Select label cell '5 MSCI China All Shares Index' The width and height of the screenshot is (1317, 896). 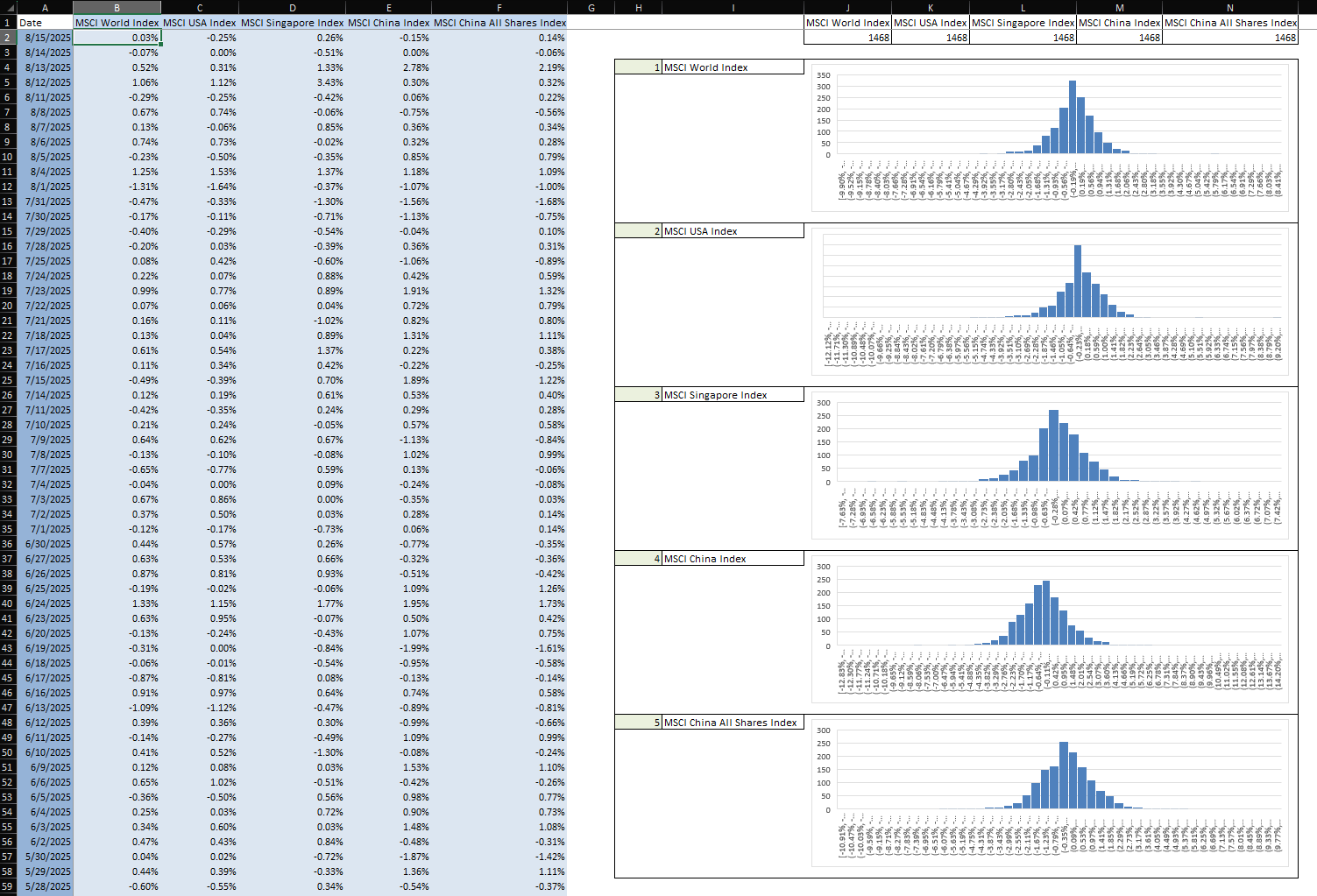coord(709,723)
